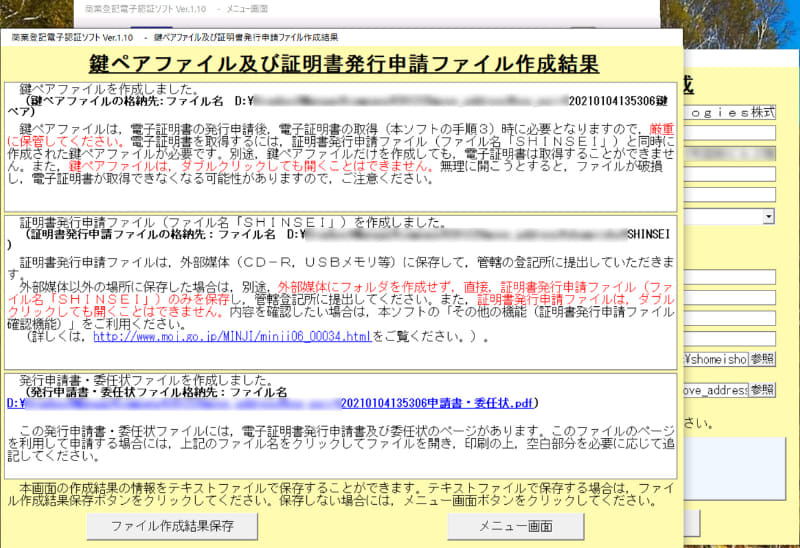Click the 参照 button next to ove_address field
This screenshot has height=548, width=800.
[x=762, y=390]
